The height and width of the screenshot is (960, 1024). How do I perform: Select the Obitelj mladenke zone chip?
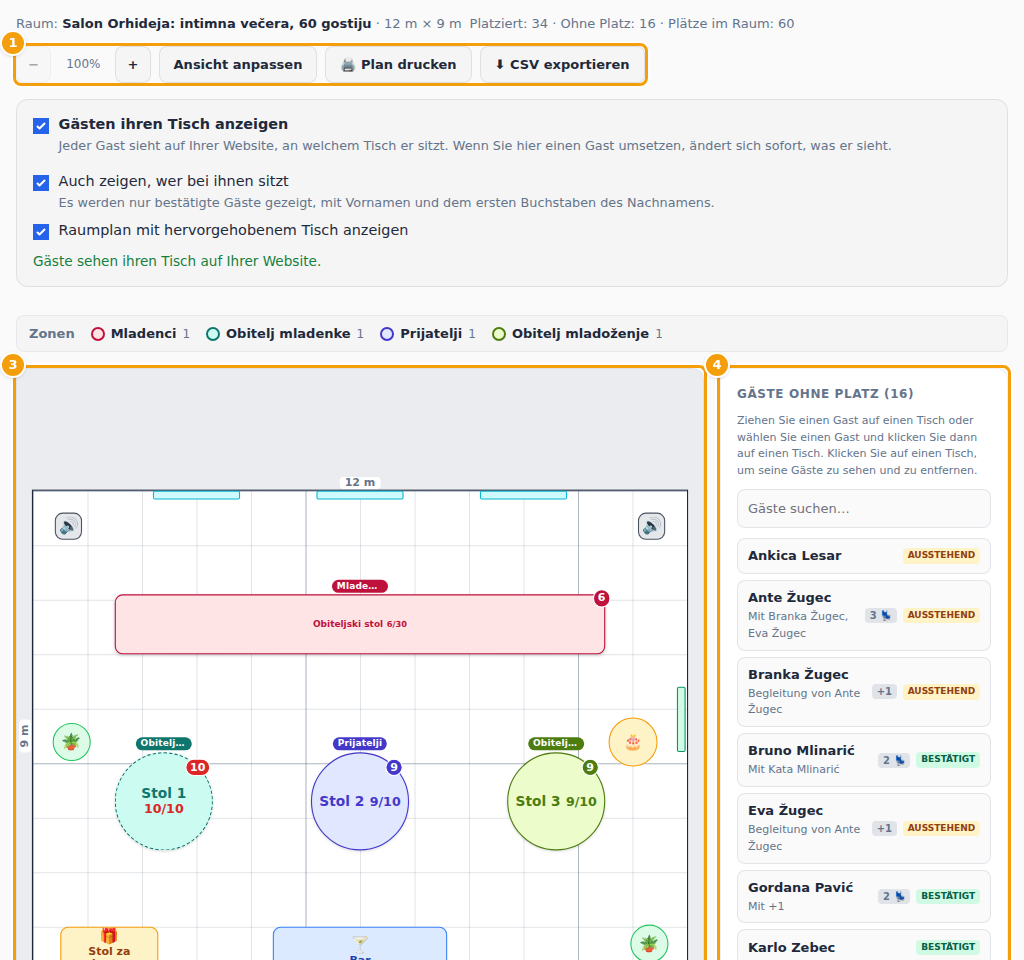pos(285,334)
